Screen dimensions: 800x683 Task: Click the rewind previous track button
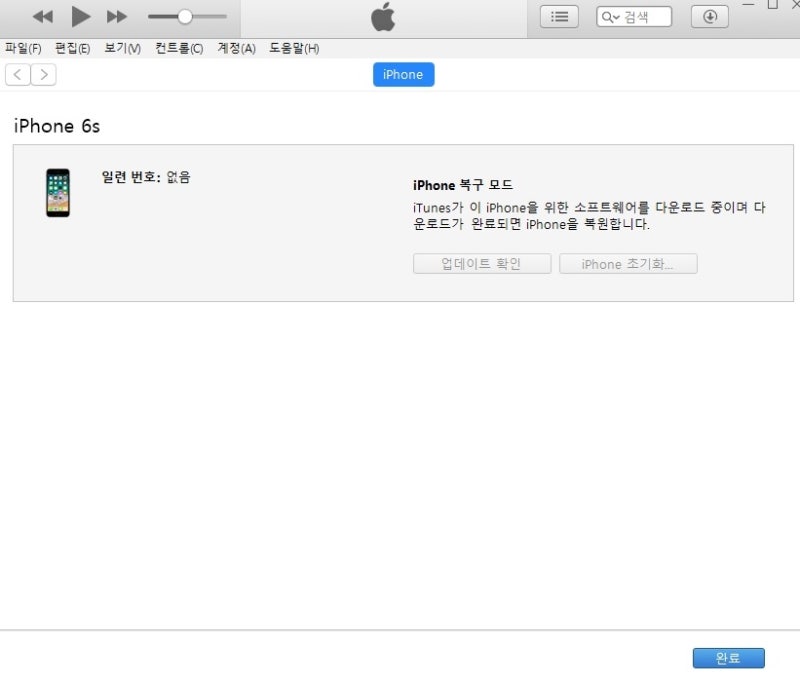coord(43,17)
